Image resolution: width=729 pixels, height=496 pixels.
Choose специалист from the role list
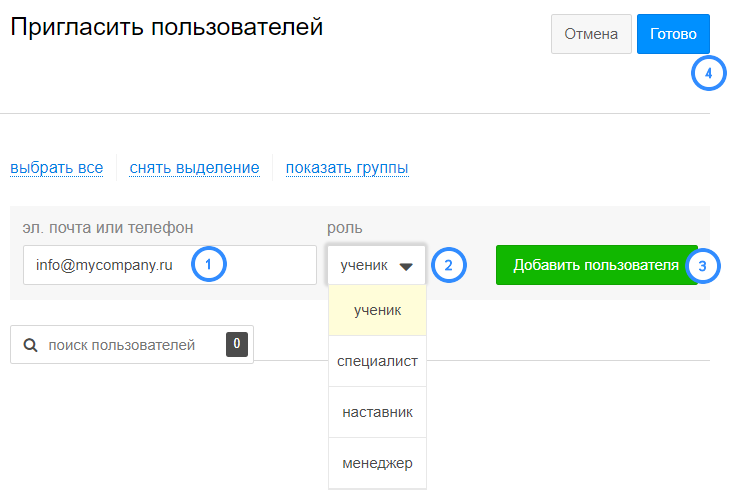coord(377,361)
